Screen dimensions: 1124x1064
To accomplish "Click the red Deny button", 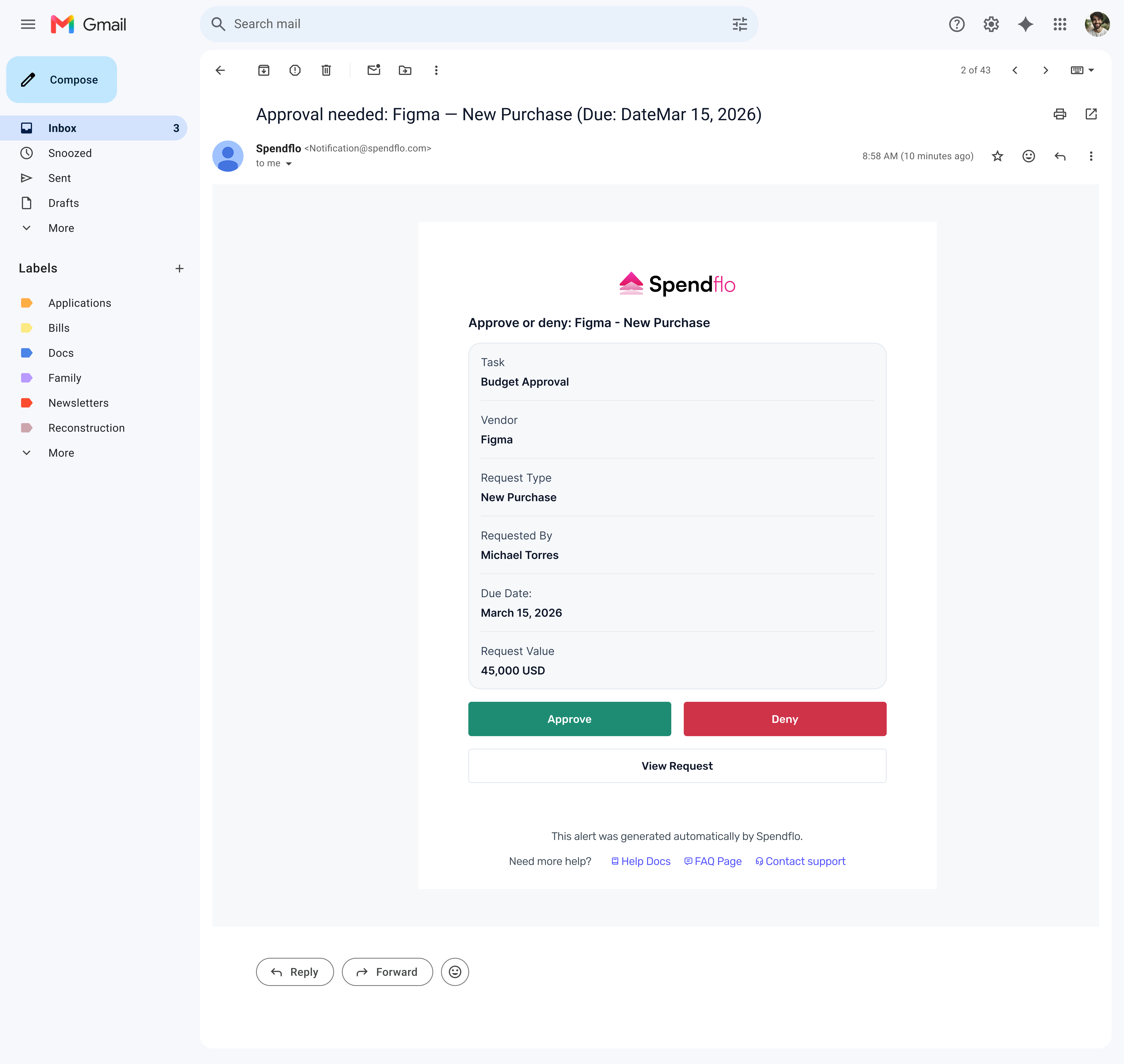I will [x=785, y=719].
